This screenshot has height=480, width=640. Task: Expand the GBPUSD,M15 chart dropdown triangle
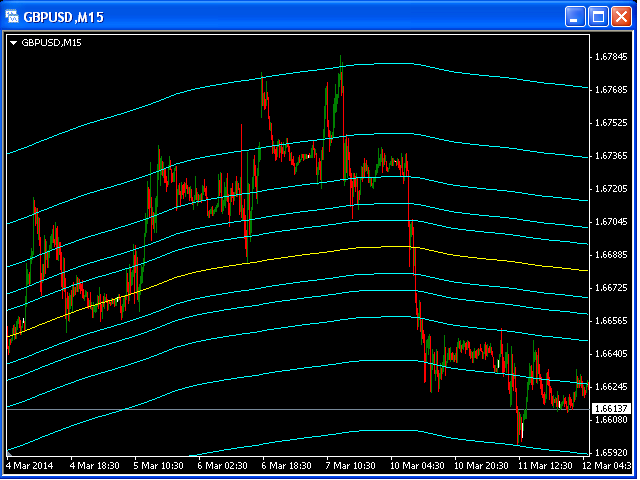coord(13,43)
